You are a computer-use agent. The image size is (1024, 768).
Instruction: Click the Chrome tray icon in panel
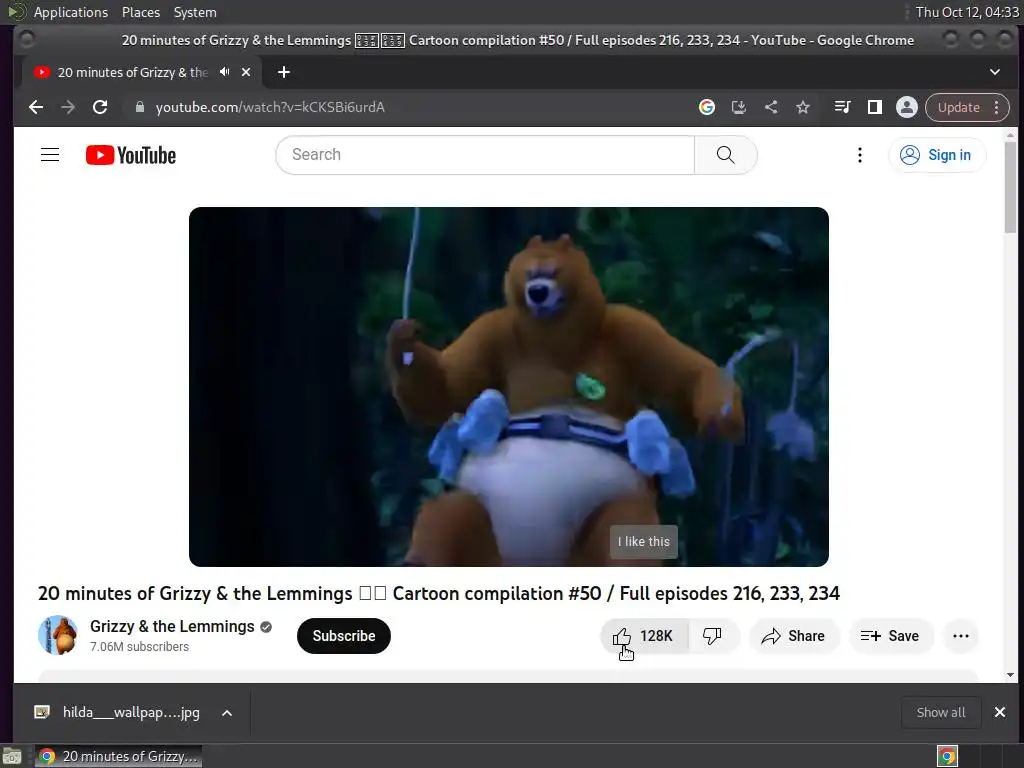coord(948,756)
